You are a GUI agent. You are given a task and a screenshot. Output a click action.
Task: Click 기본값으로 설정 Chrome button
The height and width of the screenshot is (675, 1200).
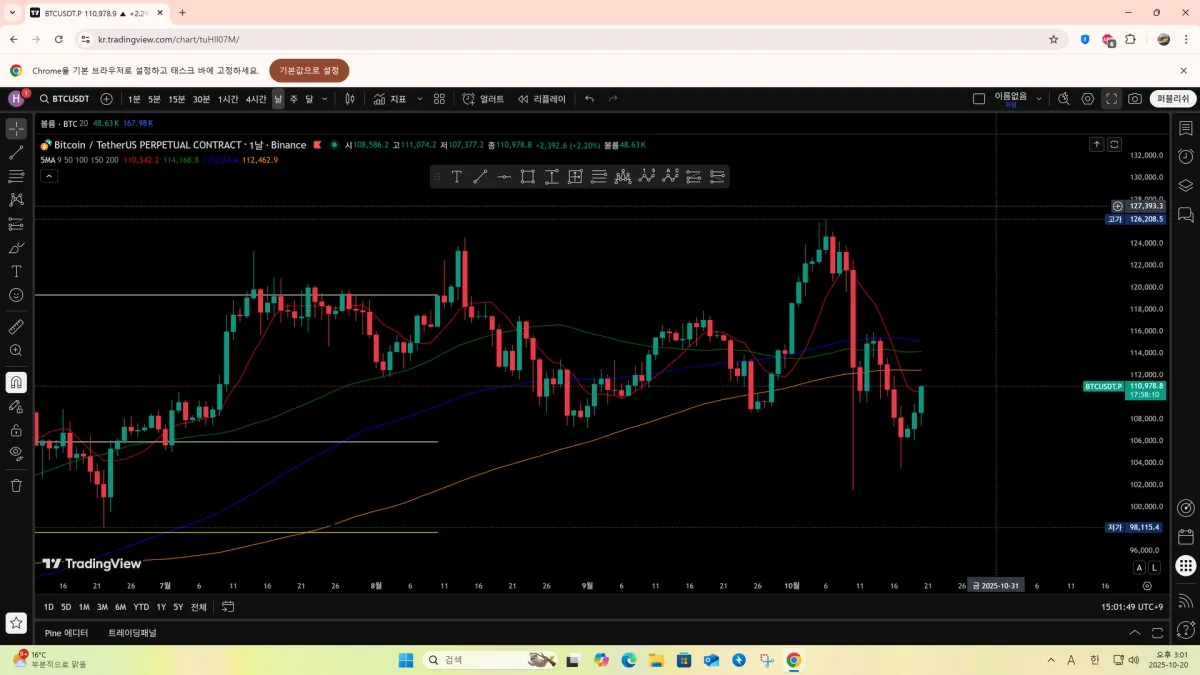pos(309,71)
